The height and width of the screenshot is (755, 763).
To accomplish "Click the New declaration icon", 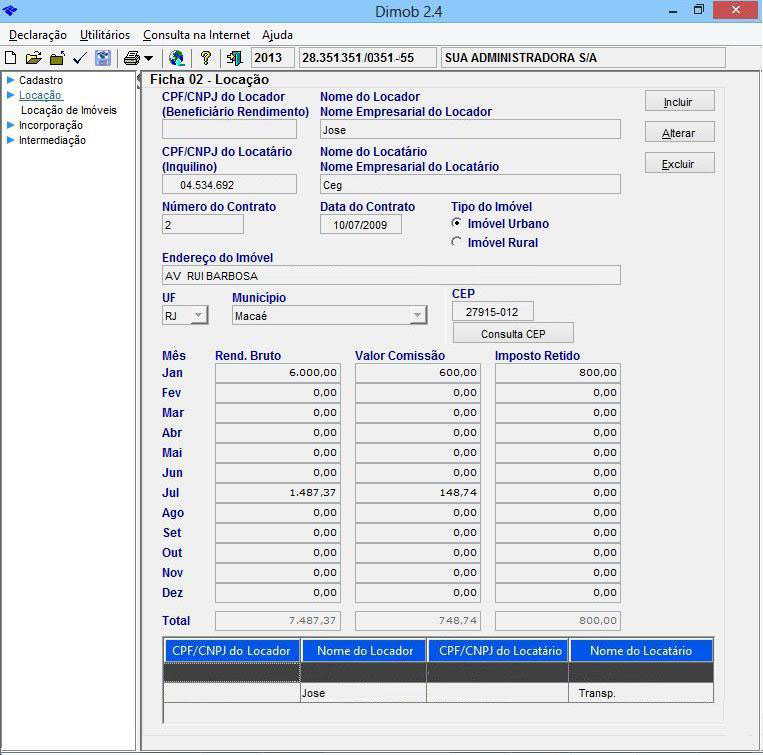I will coord(11,58).
